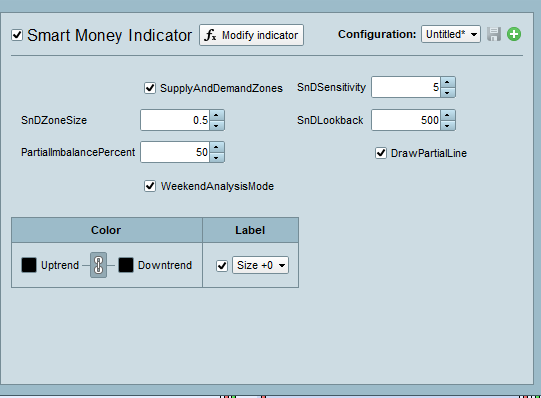The width and height of the screenshot is (541, 398).
Task: Click the Smart Money Indicator title text
Action: 109,35
